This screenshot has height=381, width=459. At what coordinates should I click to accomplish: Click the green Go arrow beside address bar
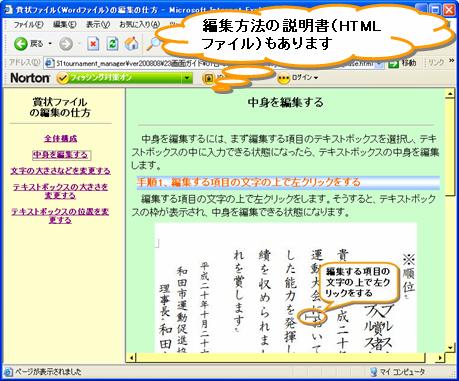click(394, 63)
